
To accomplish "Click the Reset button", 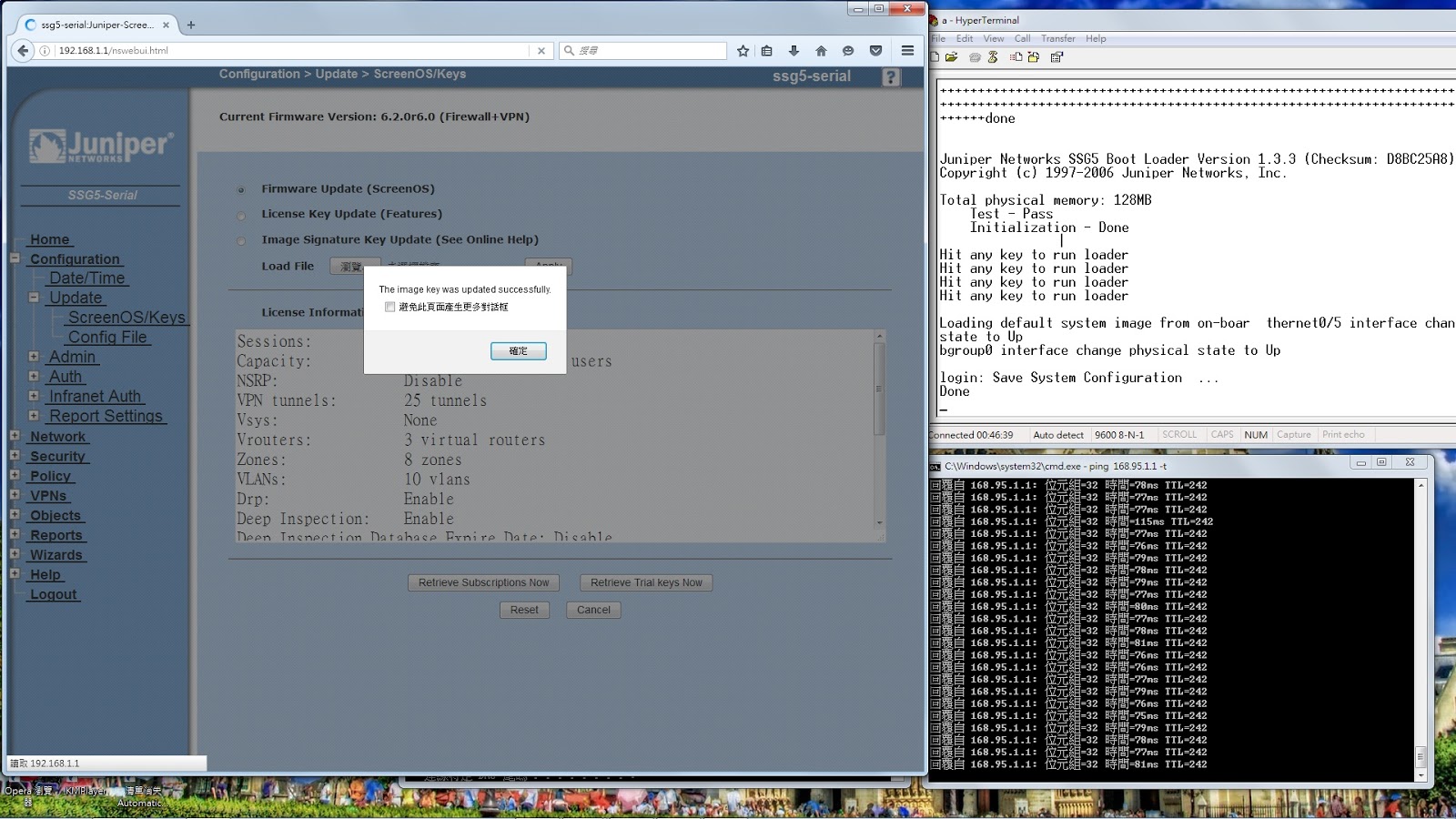I will pyautogui.click(x=524, y=611).
